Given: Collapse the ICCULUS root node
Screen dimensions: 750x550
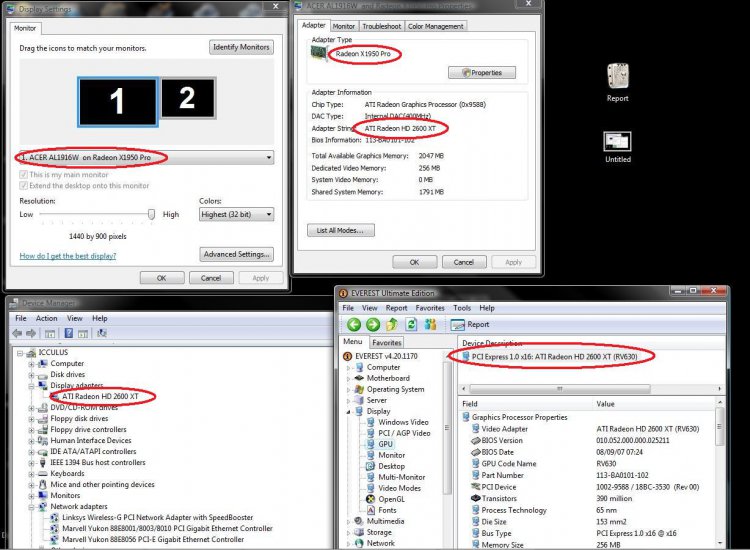Looking at the screenshot, I should coord(20,353).
